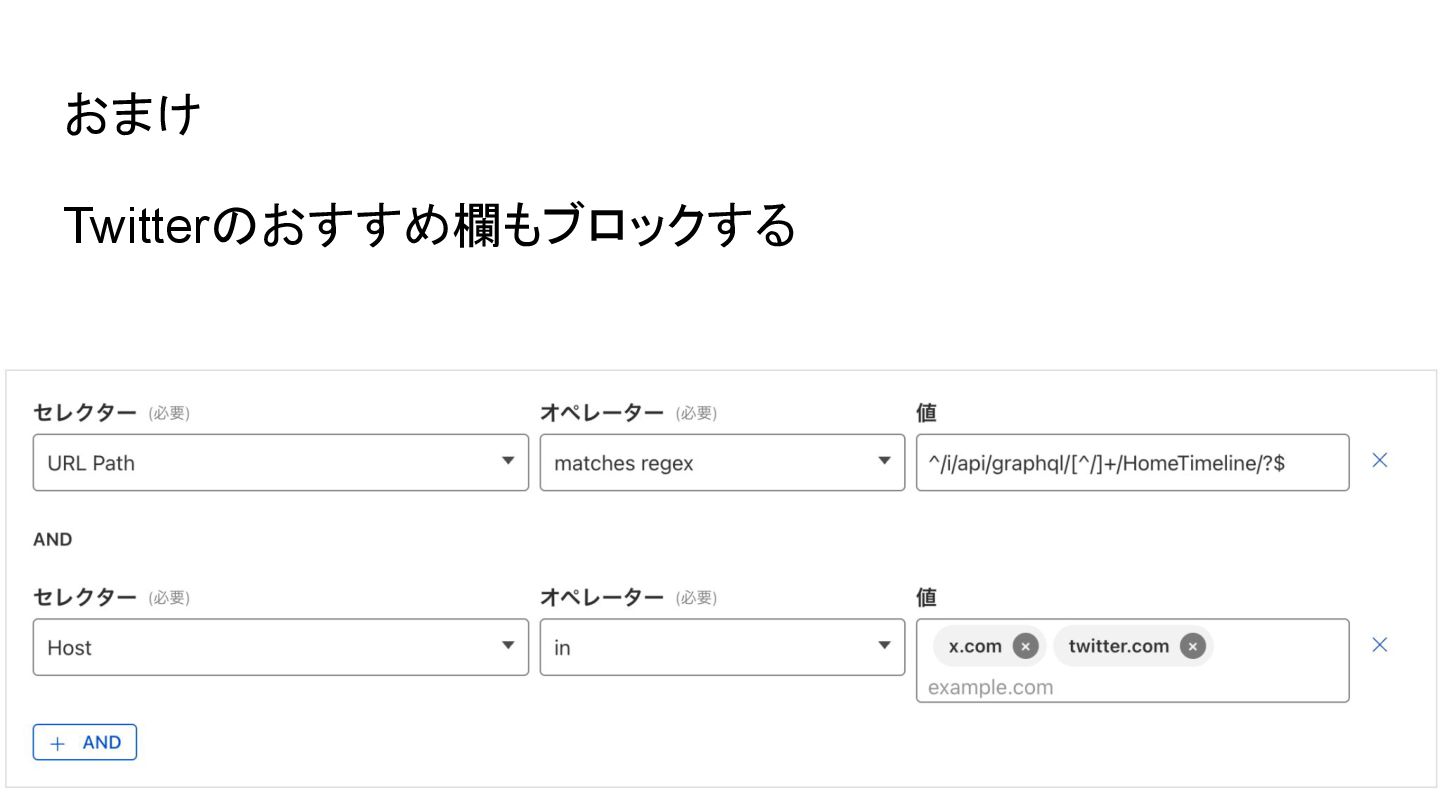The image size is (1440, 810).
Task: Open the Host selector dropdown
Action: [281, 647]
